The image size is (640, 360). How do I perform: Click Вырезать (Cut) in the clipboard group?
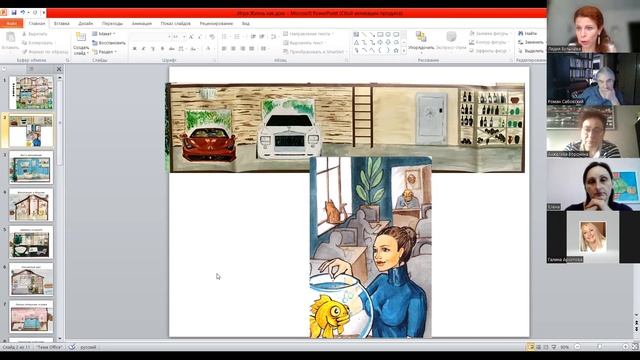pos(34,34)
